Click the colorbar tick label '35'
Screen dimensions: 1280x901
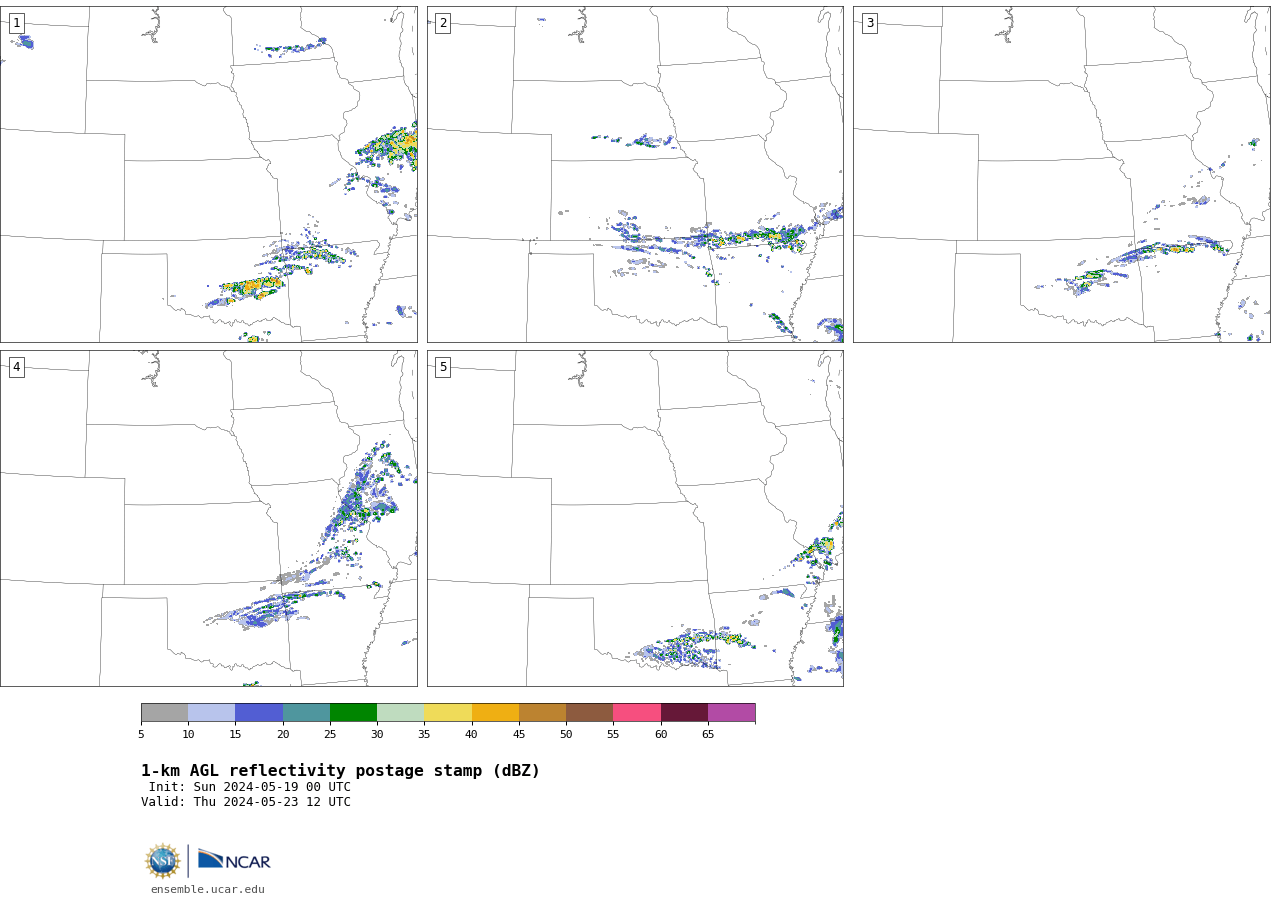[x=424, y=735]
